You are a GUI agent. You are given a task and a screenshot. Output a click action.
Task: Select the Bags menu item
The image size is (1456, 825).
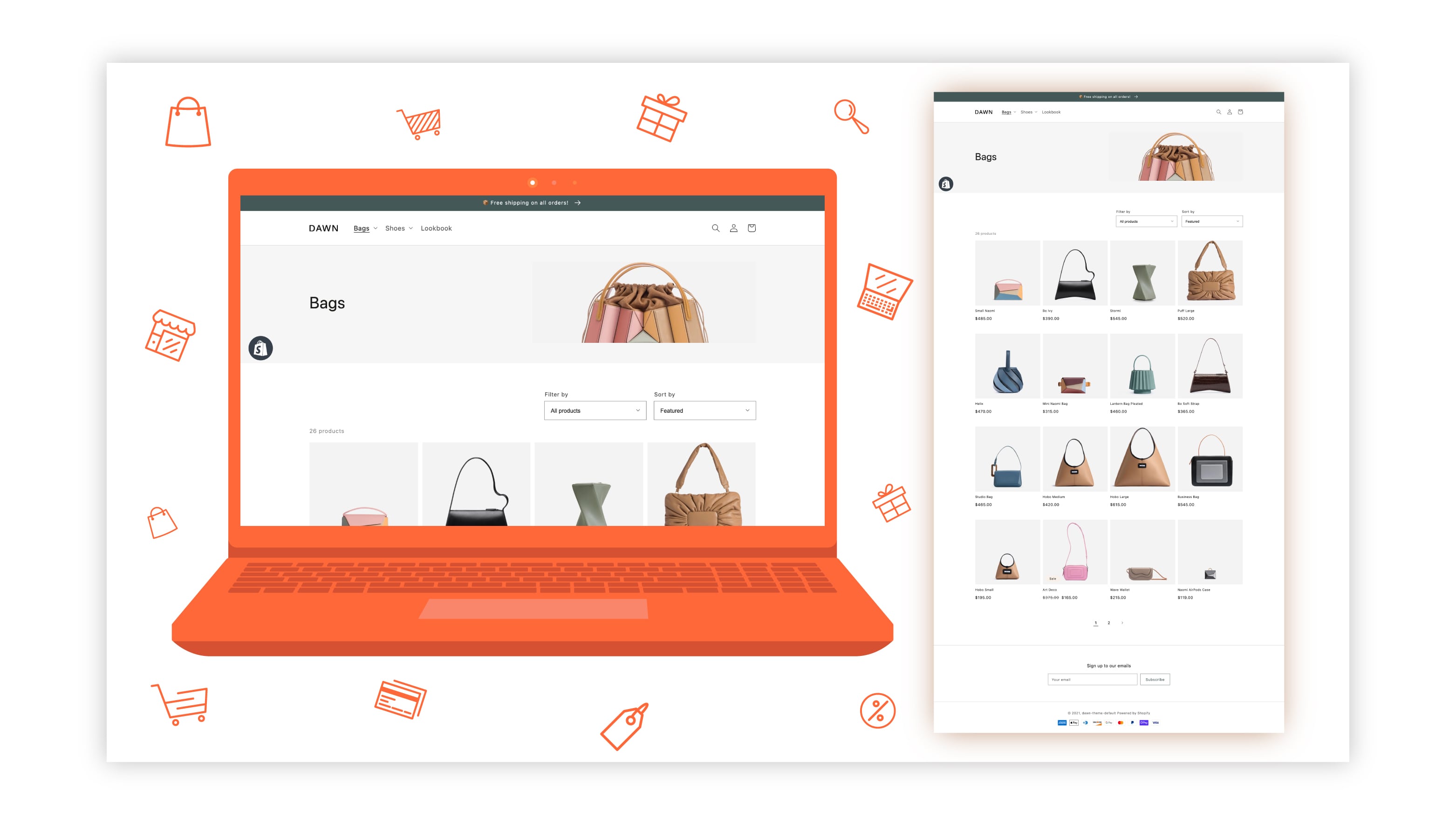click(x=361, y=228)
